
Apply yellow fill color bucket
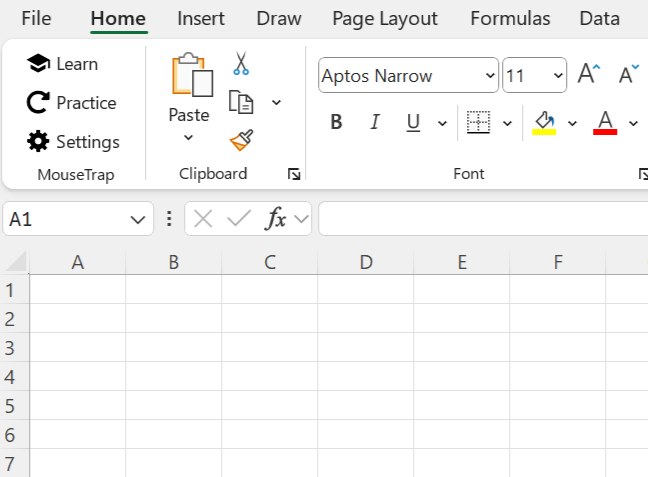tap(544, 123)
